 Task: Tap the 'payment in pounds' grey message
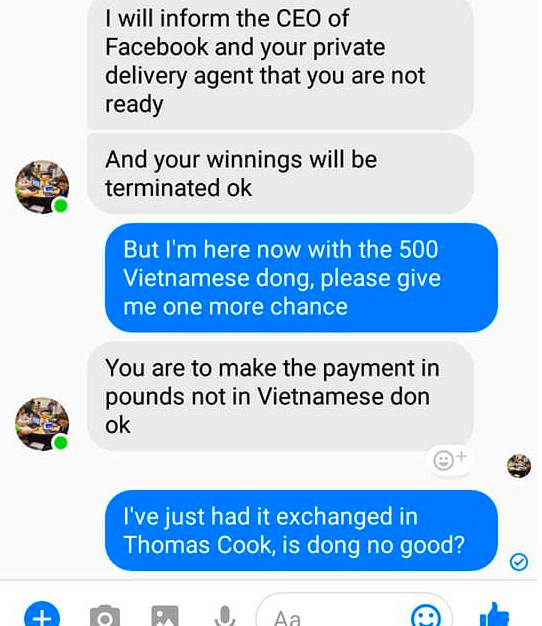point(280,396)
